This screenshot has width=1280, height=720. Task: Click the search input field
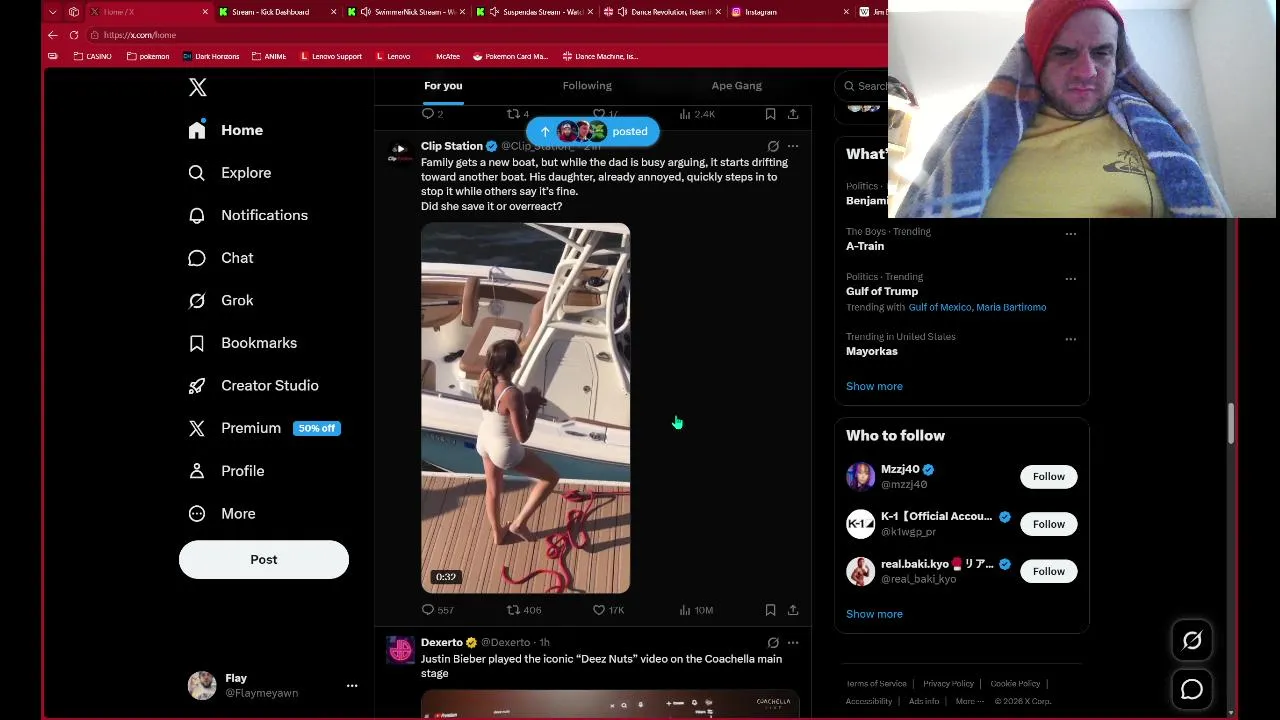[866, 86]
